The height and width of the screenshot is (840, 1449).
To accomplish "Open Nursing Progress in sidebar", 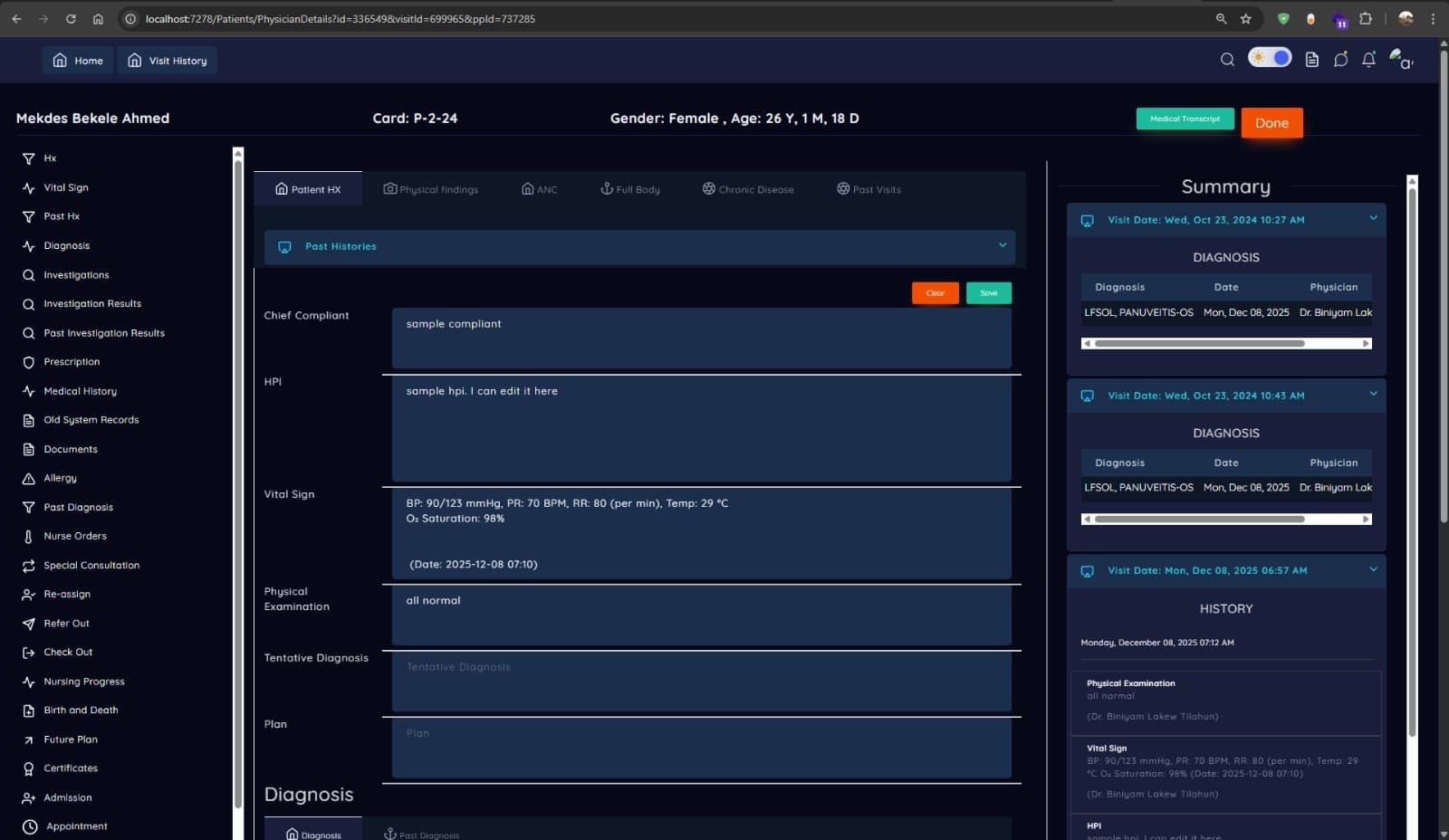I will point(73,682).
